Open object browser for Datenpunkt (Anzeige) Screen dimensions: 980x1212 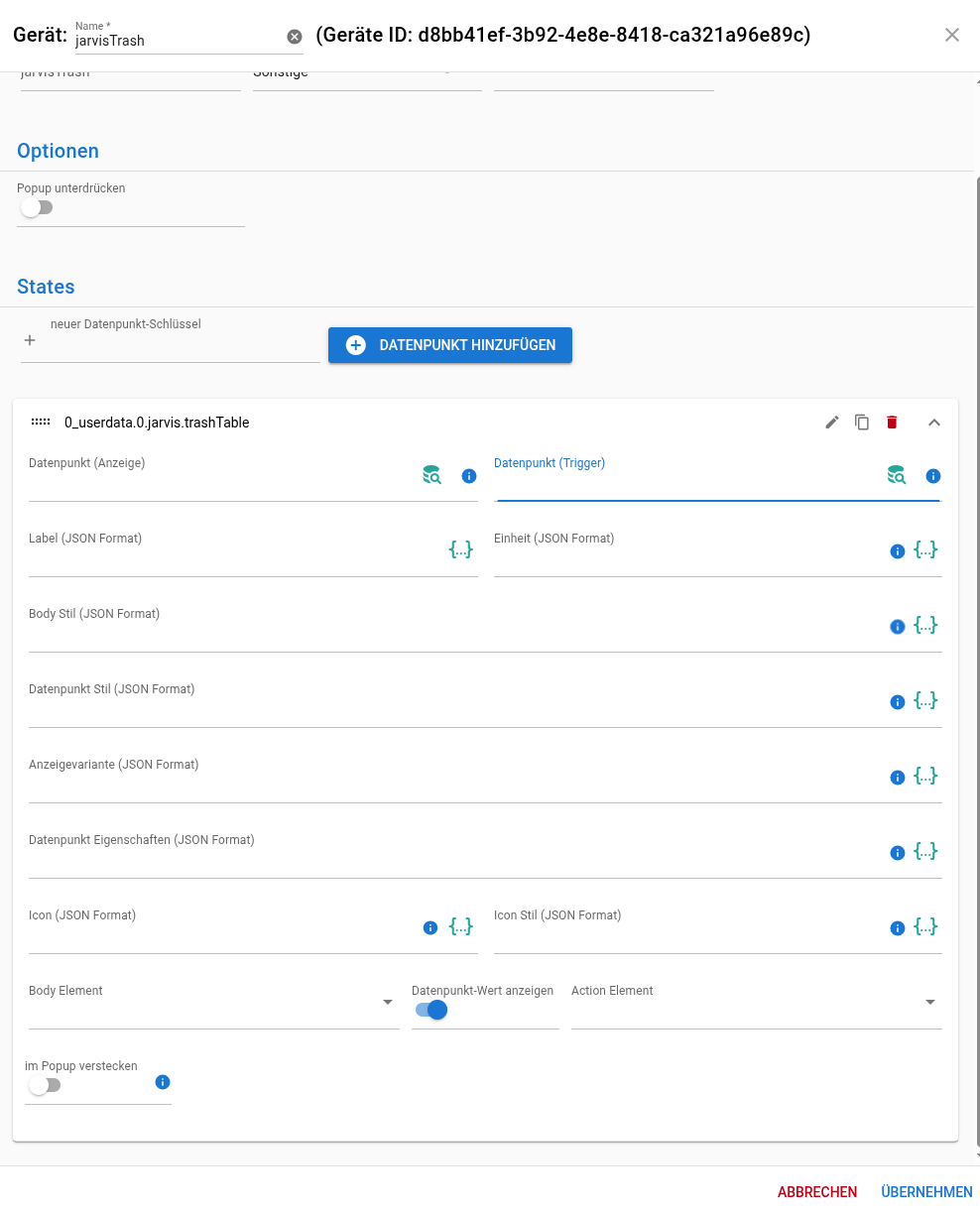[x=431, y=475]
